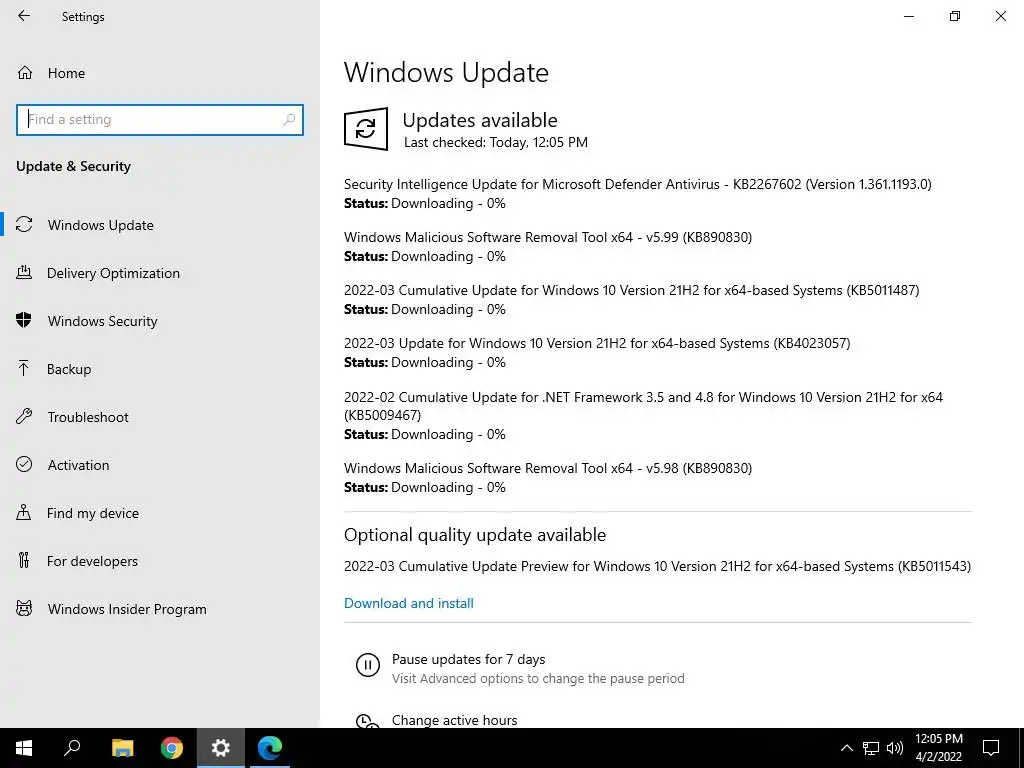Click the KB5011543 Cumulative Update Preview text

click(657, 566)
